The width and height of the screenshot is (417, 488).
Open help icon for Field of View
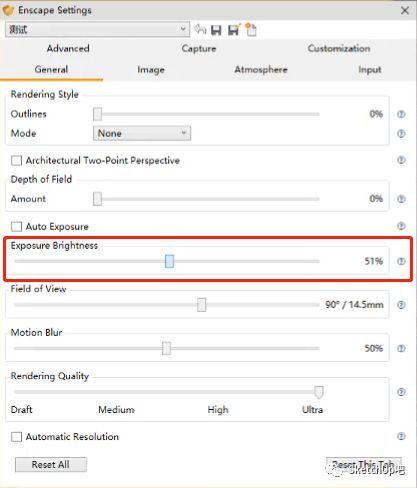point(401,305)
